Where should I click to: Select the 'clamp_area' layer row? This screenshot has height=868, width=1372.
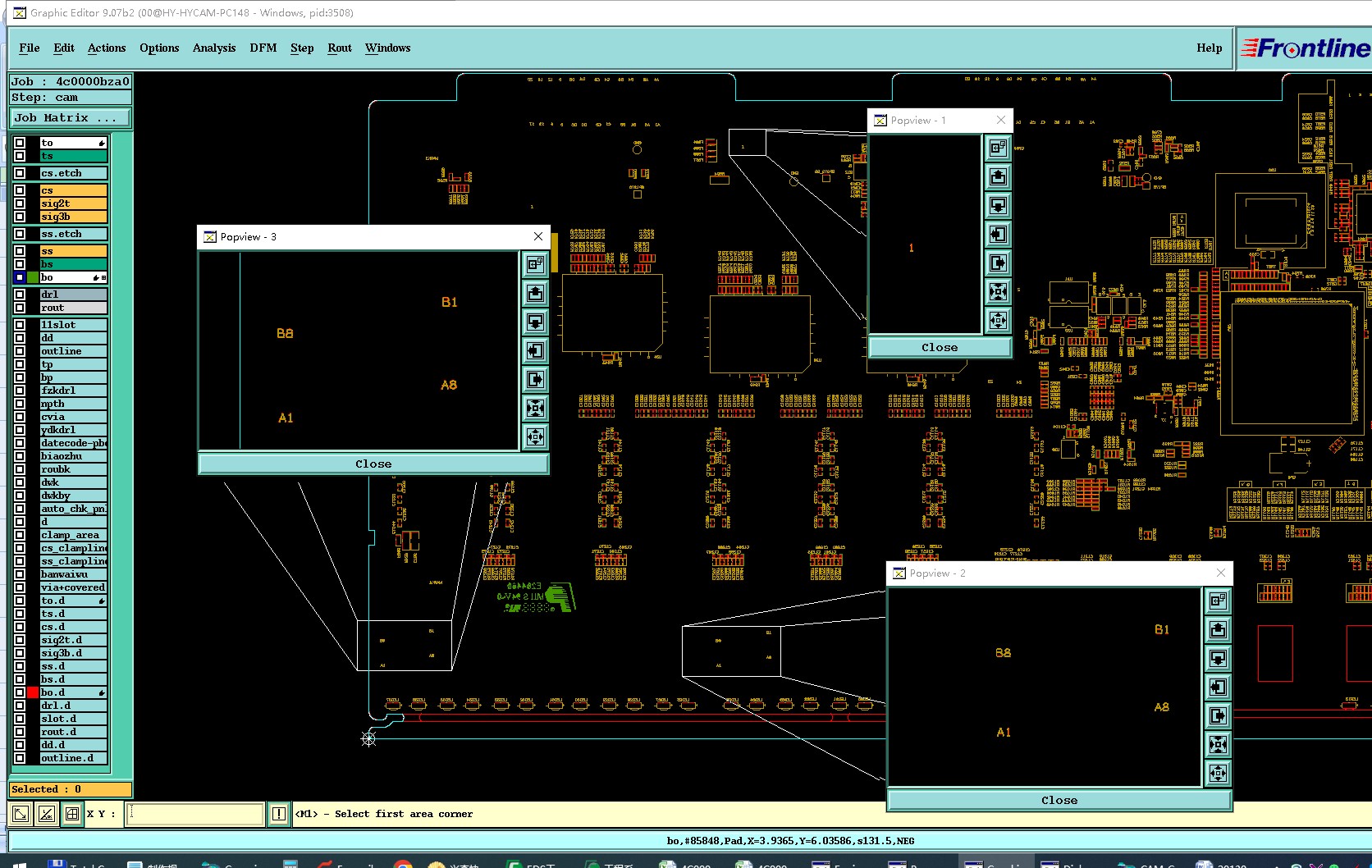(x=74, y=535)
